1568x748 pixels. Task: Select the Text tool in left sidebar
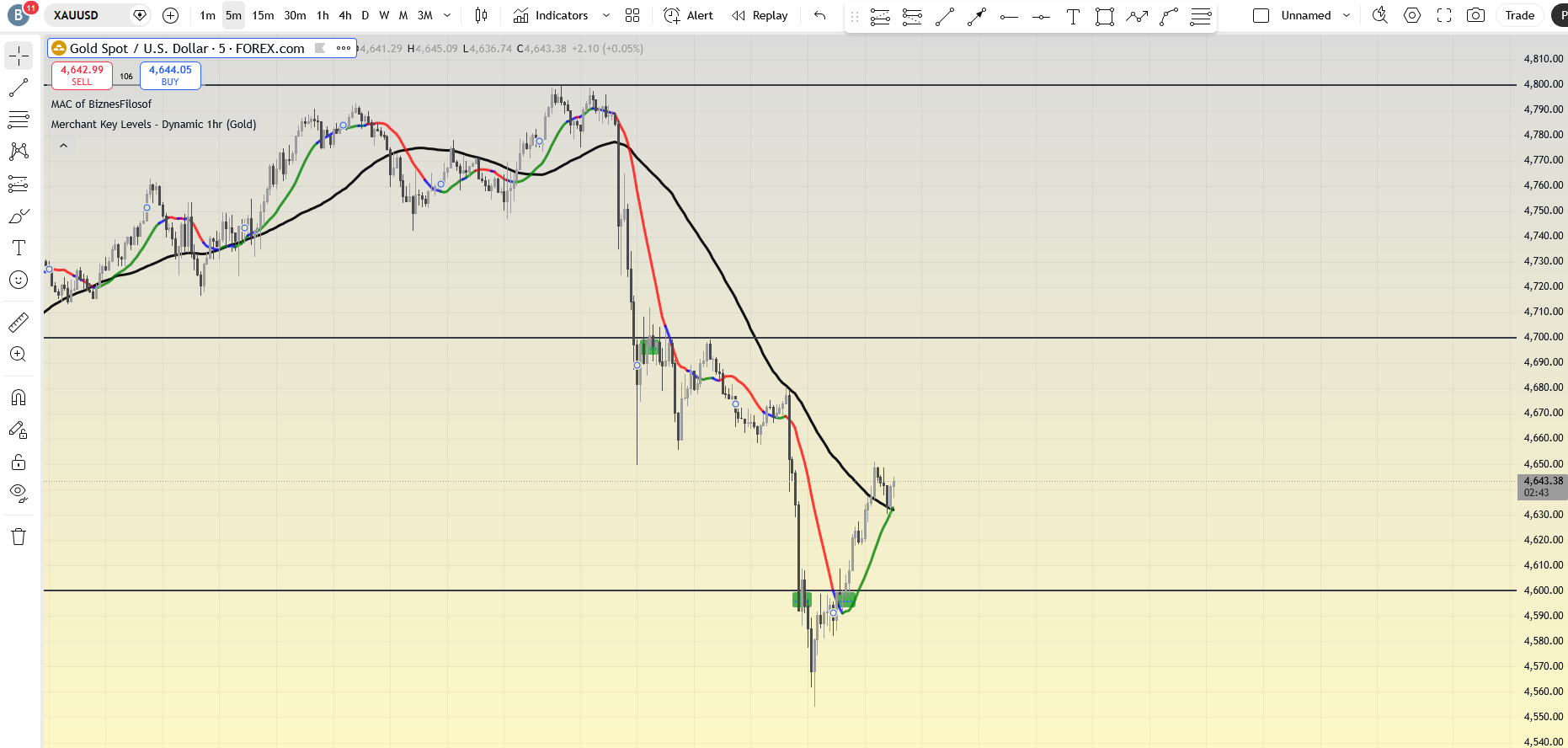pos(19,248)
